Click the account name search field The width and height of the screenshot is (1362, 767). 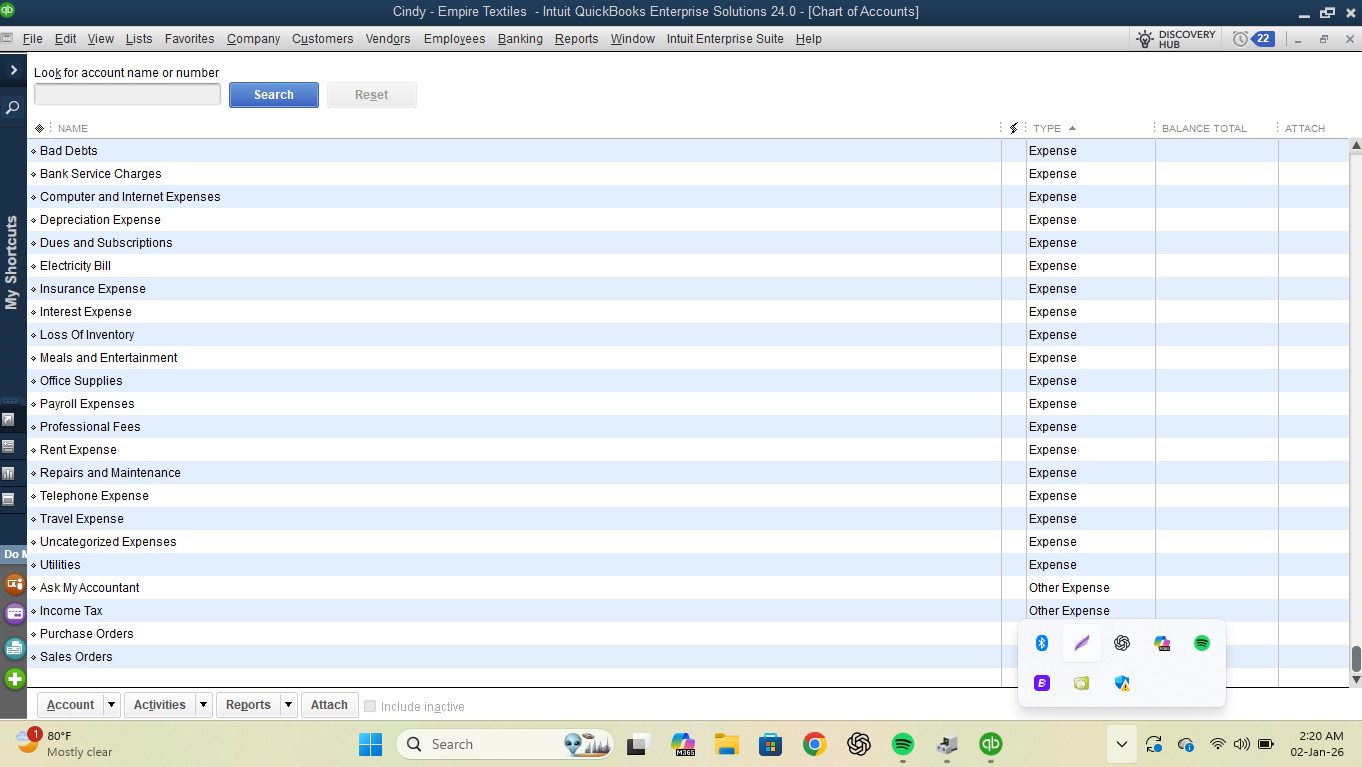pos(127,94)
